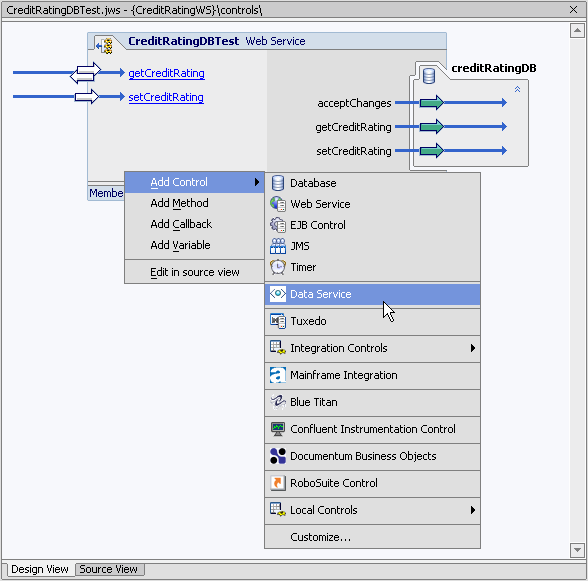The width and height of the screenshot is (588, 581).
Task: Click the Tuxedo icon in submenu
Action: 278,321
